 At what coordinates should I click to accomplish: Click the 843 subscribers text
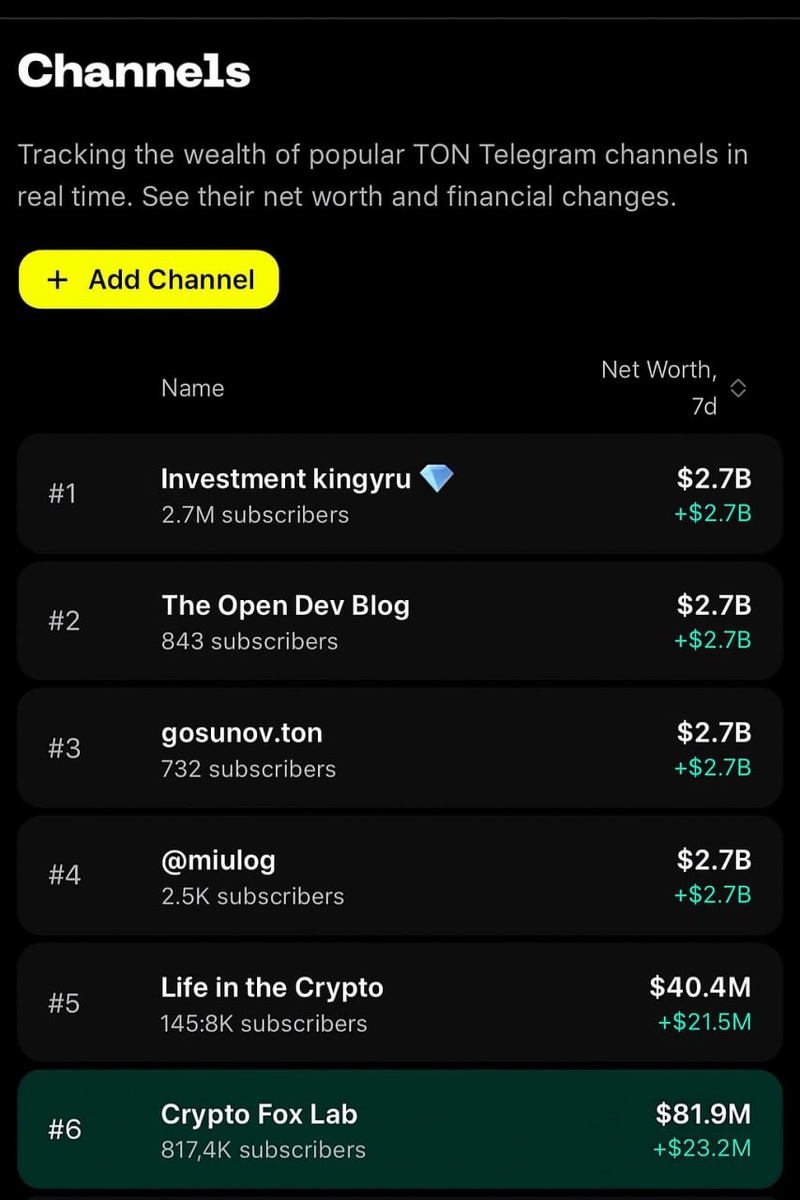point(249,641)
